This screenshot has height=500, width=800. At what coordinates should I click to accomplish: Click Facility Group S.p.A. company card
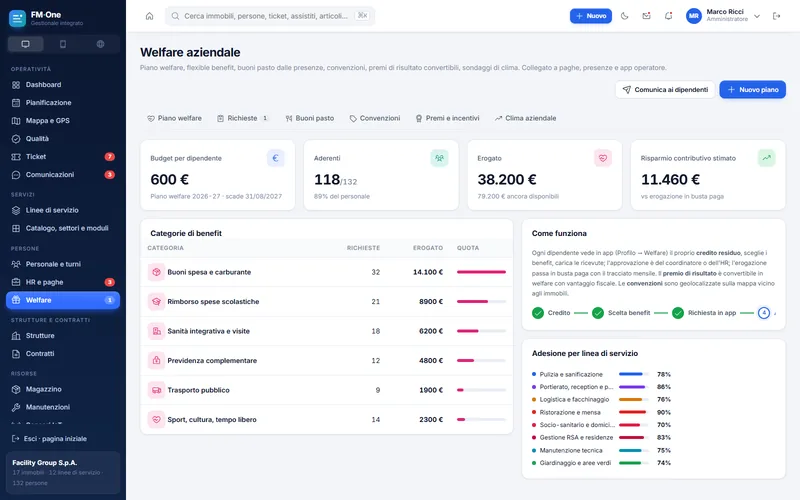tap(63, 472)
